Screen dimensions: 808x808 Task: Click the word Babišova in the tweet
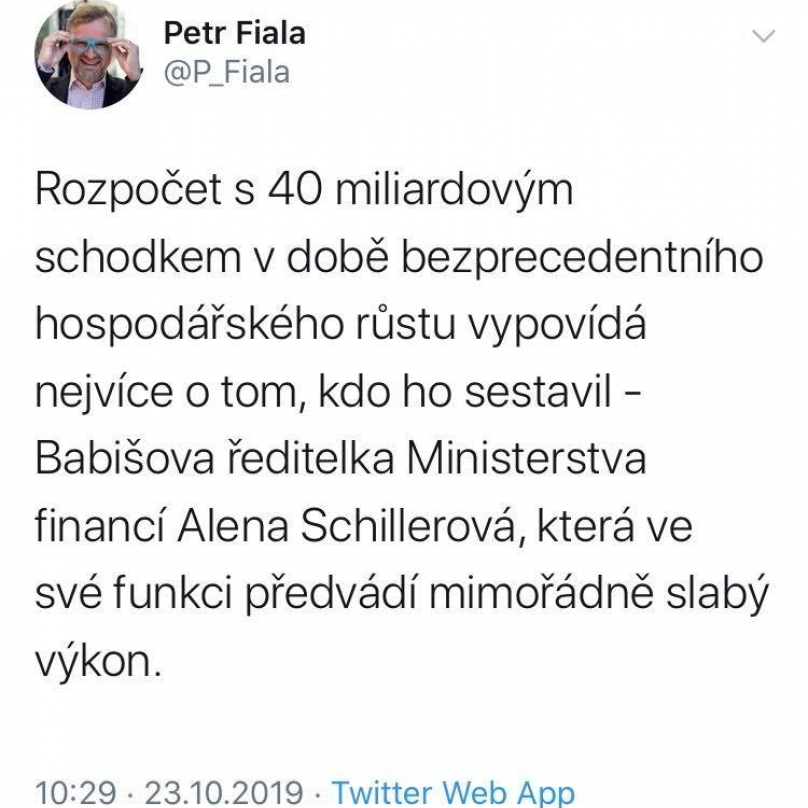125,458
